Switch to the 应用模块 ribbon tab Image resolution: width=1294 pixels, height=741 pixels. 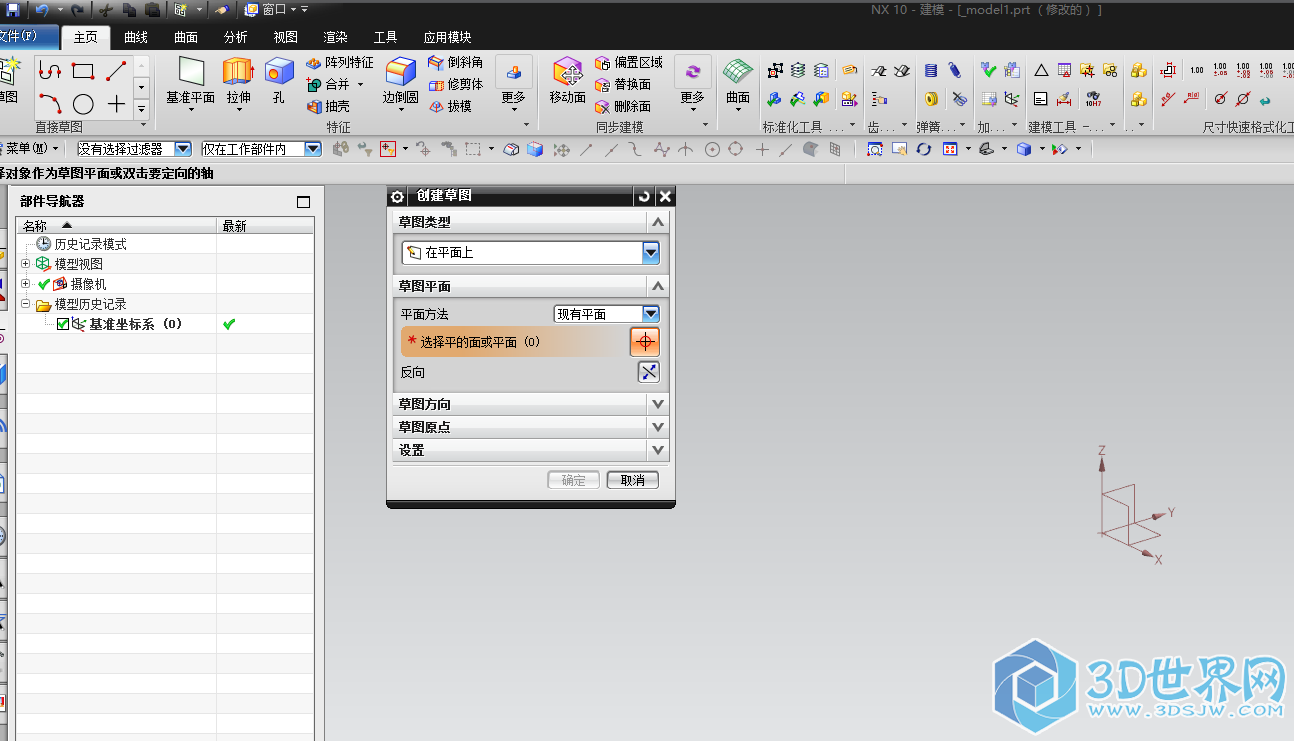[447, 37]
